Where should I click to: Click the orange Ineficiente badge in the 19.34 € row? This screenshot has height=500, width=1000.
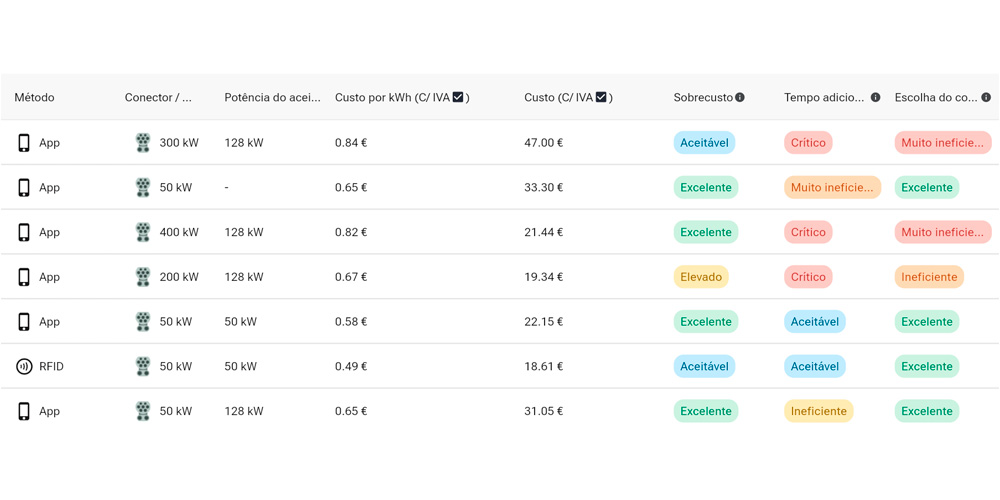pos(928,277)
